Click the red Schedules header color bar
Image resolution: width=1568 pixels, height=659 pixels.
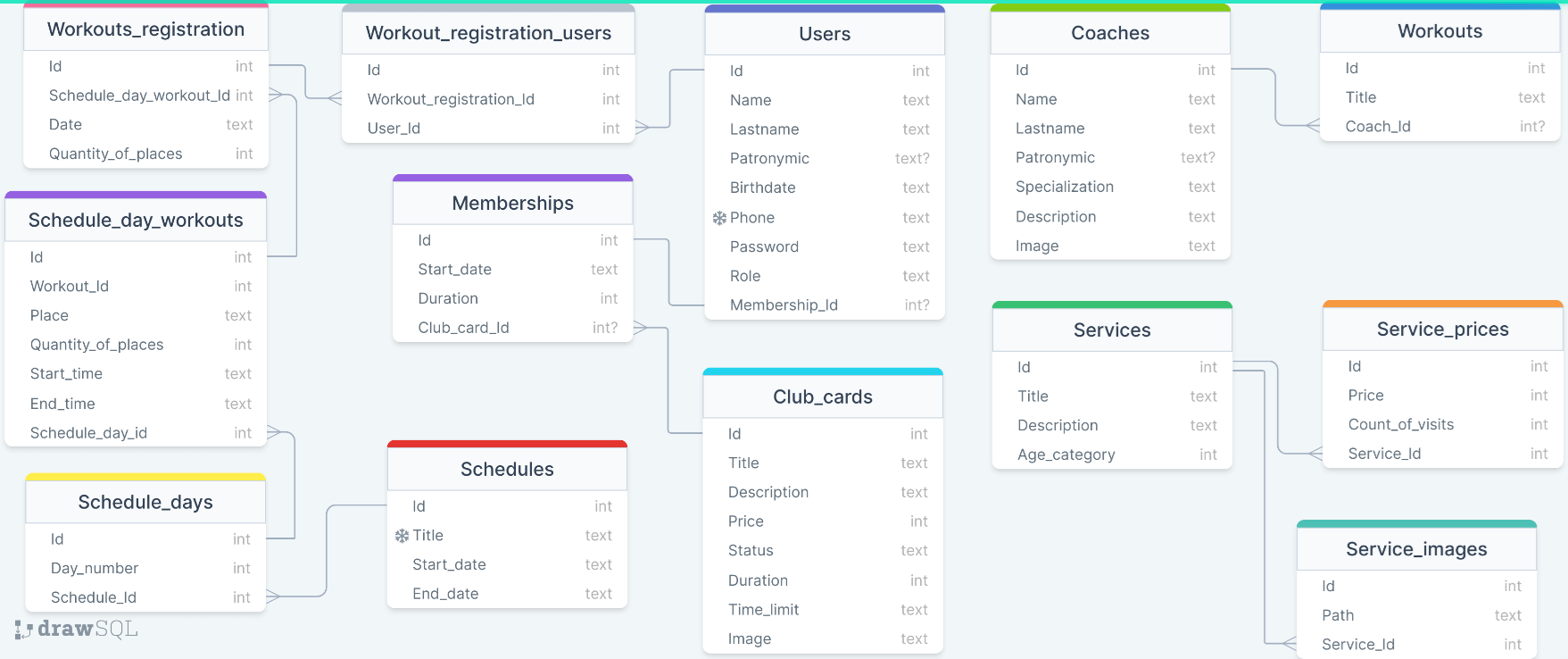click(x=507, y=444)
